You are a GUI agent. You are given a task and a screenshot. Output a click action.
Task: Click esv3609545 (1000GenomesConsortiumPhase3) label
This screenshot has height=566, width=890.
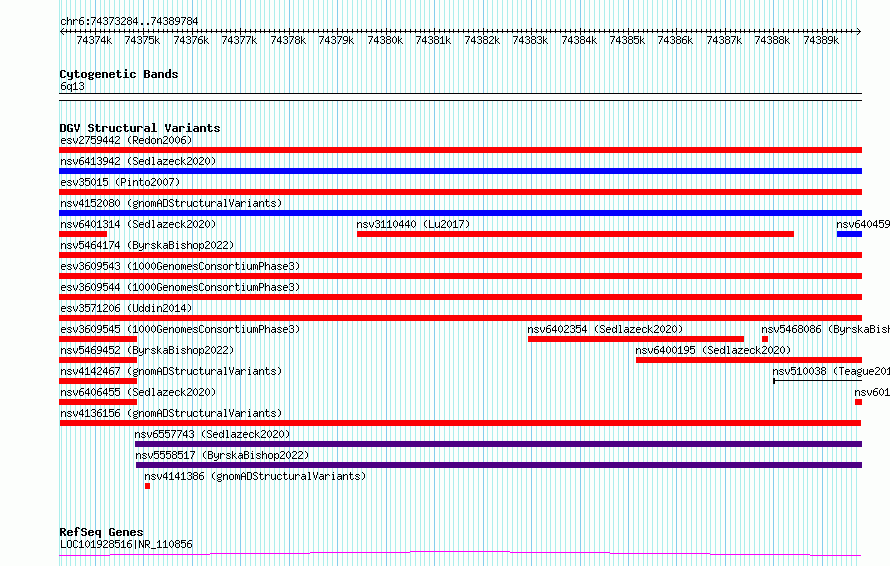tap(180, 329)
